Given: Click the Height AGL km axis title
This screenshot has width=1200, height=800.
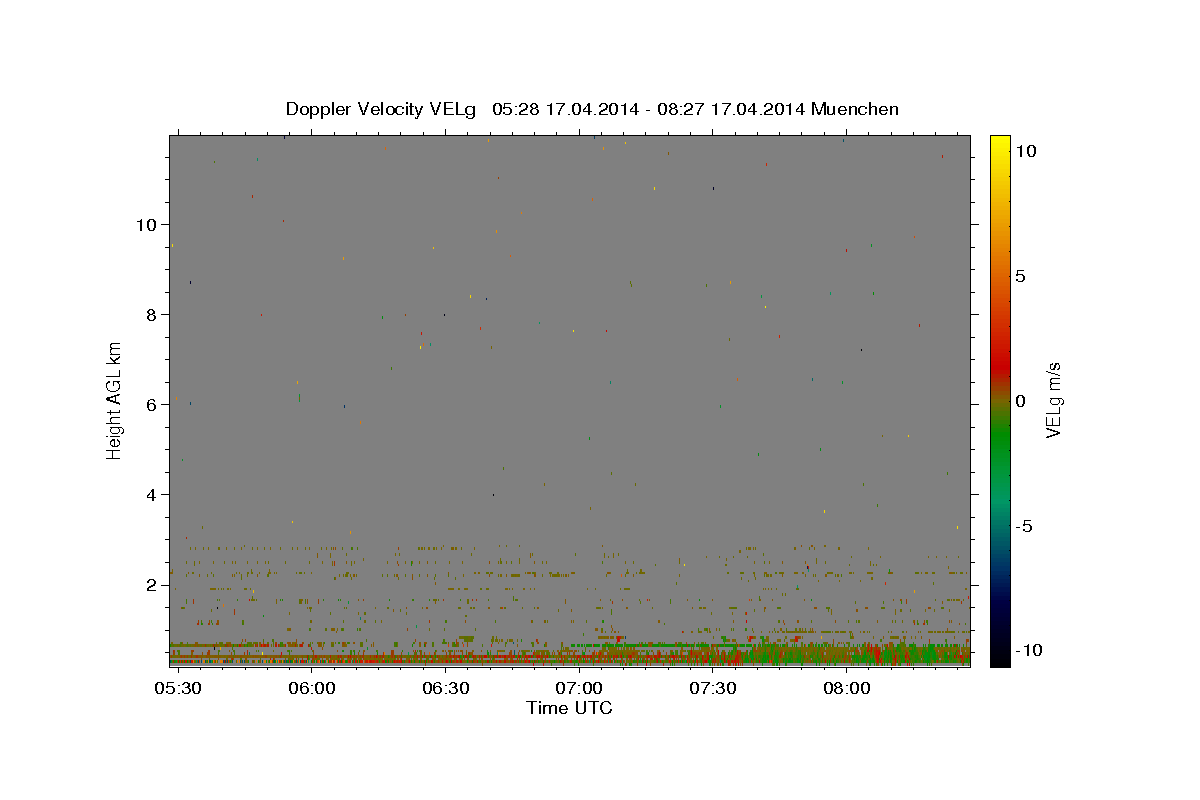Looking at the screenshot, I should pos(114,401).
